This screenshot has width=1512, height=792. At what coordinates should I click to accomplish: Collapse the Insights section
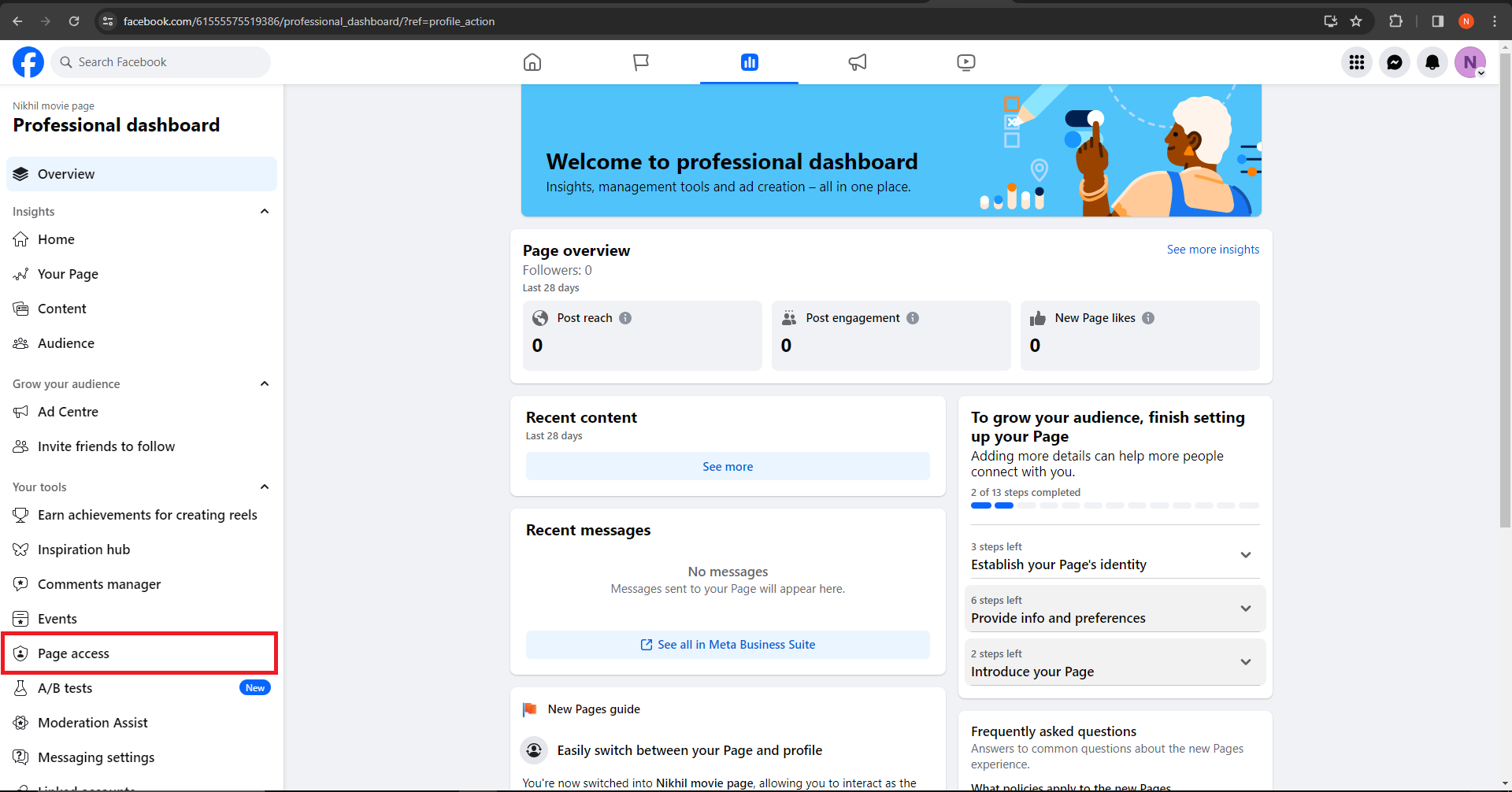pos(265,211)
